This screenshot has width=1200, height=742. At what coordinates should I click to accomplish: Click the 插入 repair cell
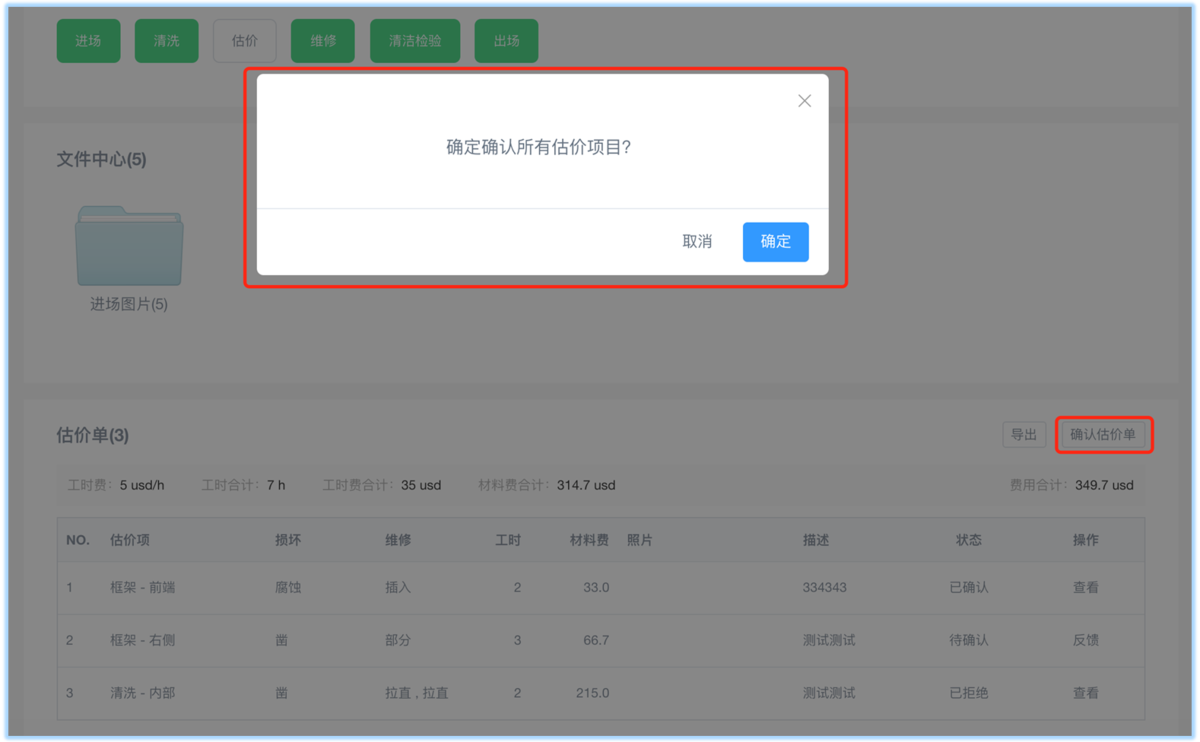tap(398, 587)
